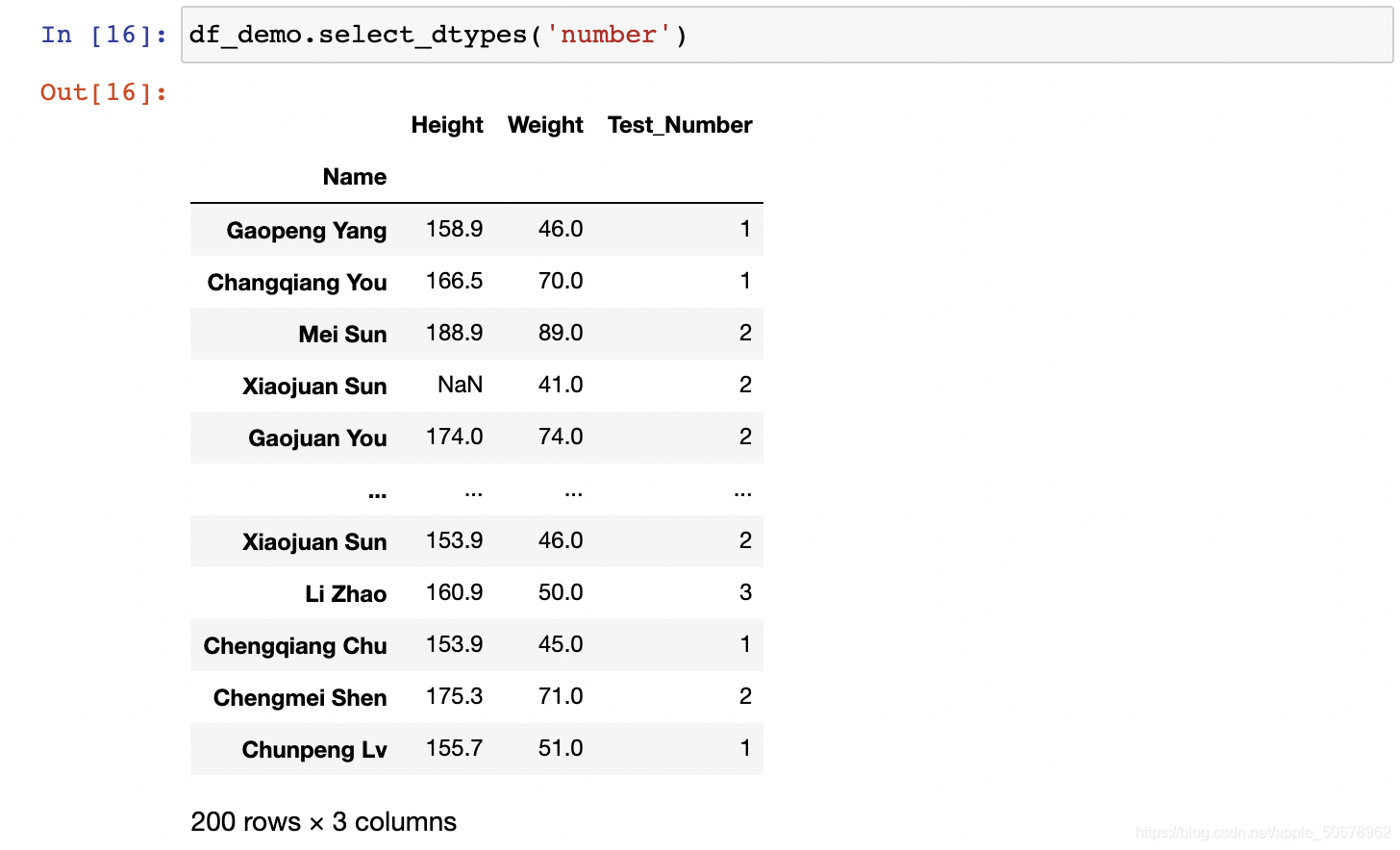Image resolution: width=1400 pixels, height=850 pixels.
Task: Click the Out[16] output prompt
Action: [x=104, y=92]
